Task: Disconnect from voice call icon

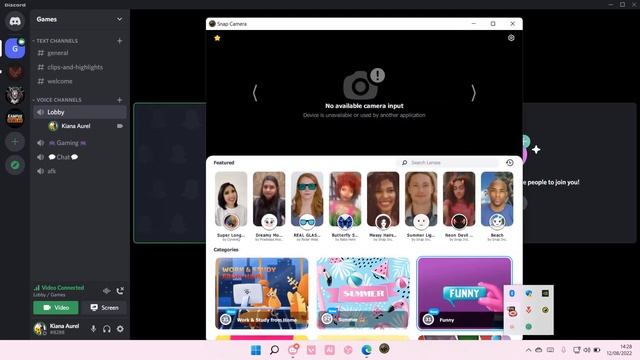Action: coord(120,291)
